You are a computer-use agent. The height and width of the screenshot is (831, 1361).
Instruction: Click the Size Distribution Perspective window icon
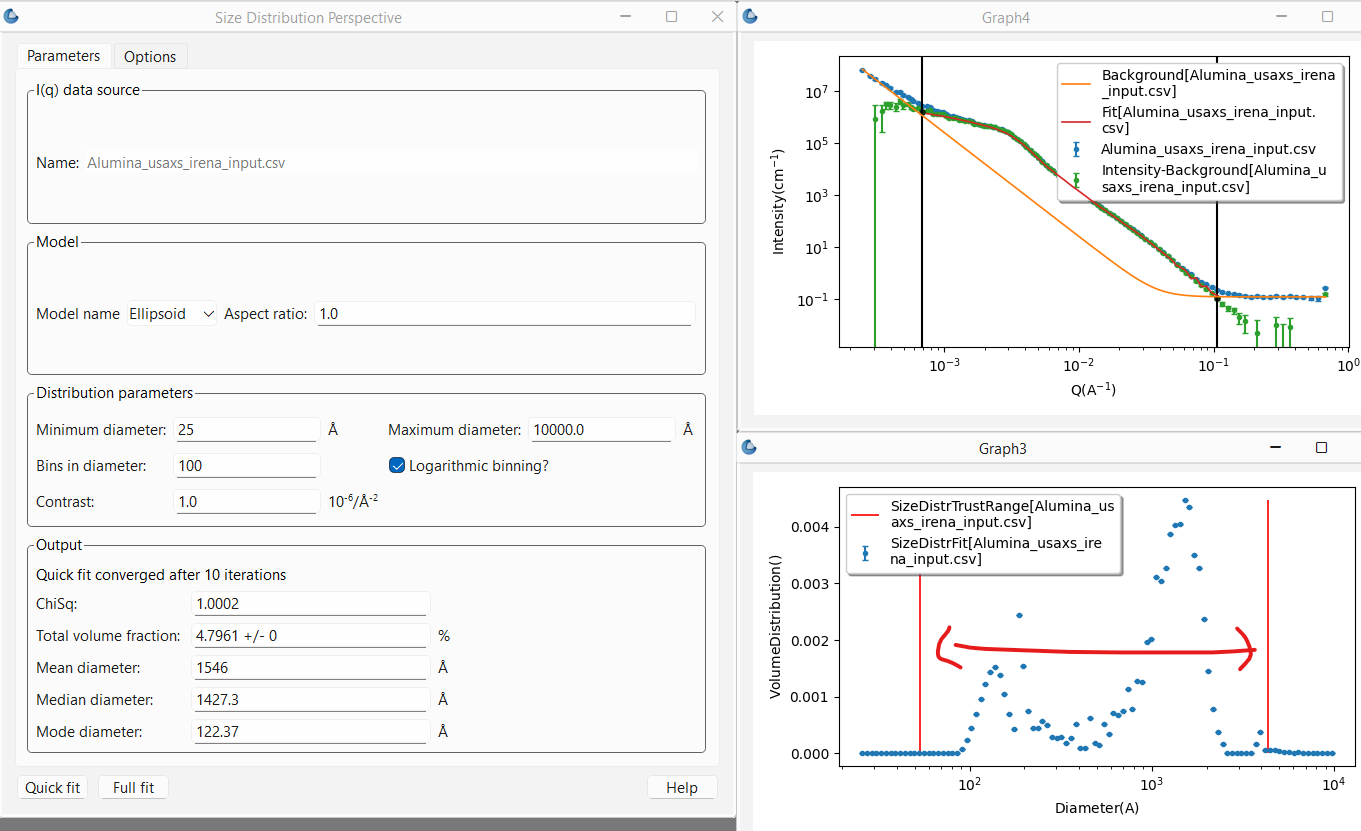coord(12,17)
